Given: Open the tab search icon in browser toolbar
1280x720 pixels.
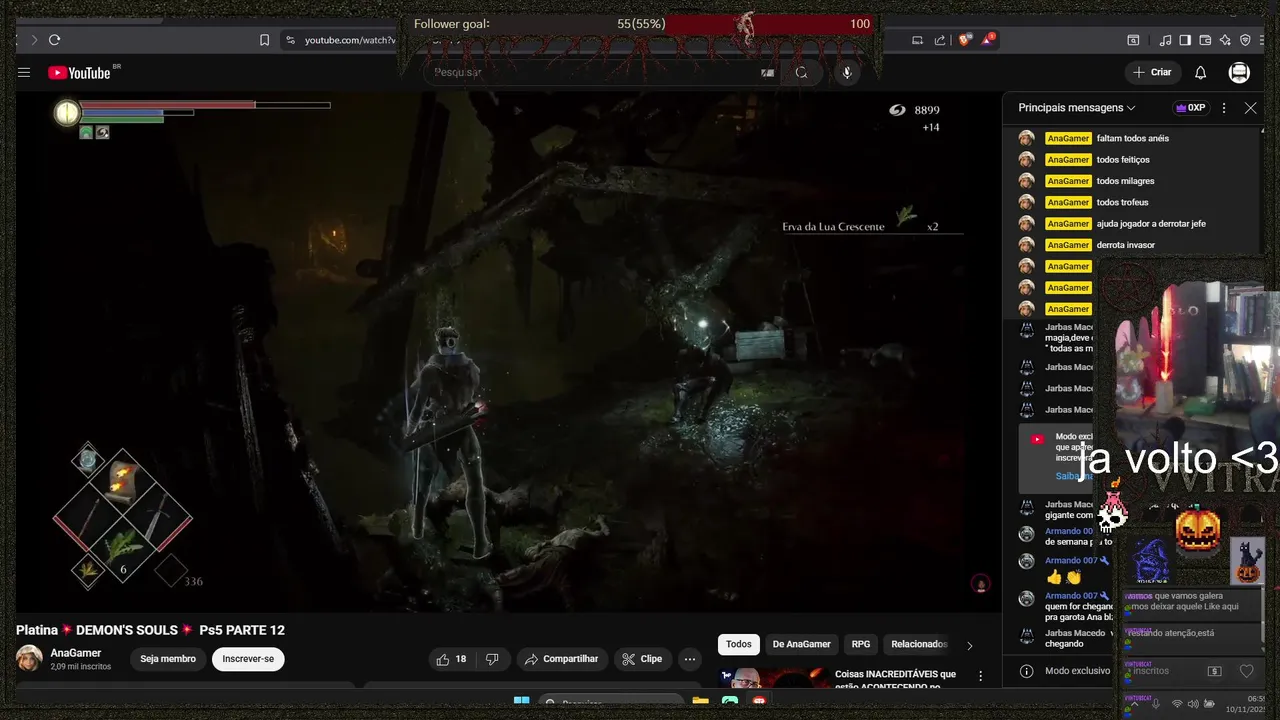Looking at the screenshot, I should click(1133, 40).
